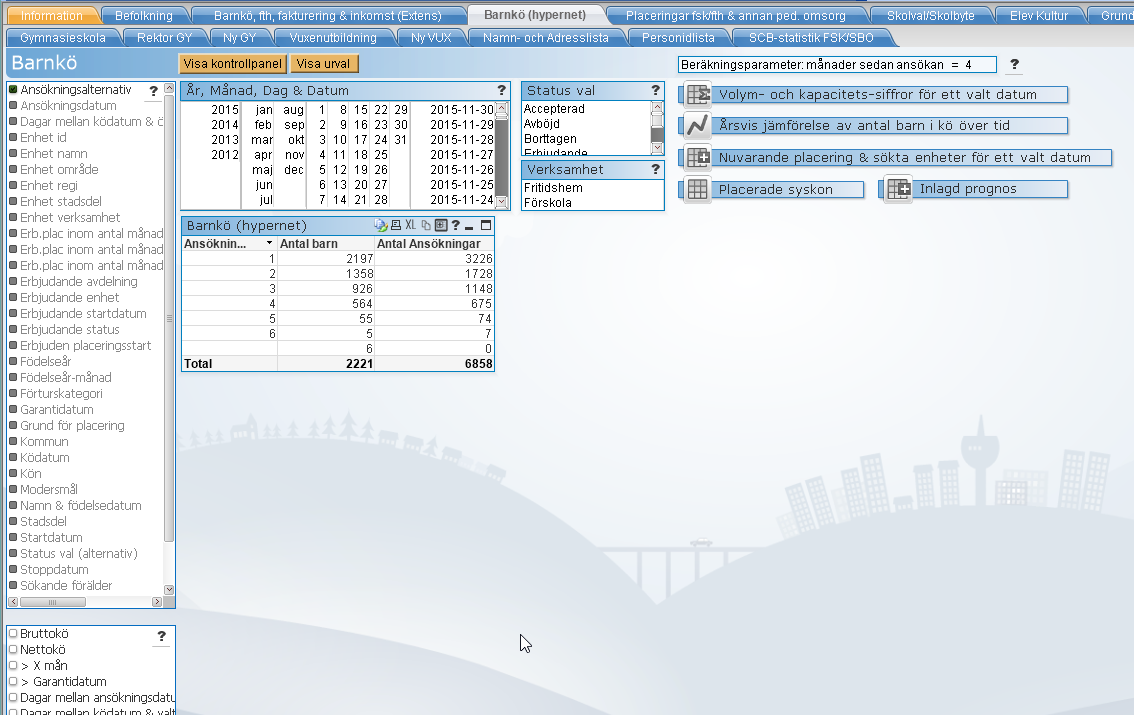
Task: Enable the > Garantidatum option
Action: pyautogui.click(x=12, y=681)
